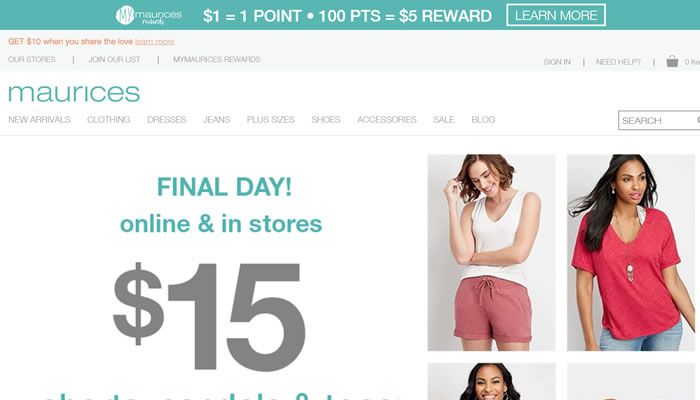Click the mymaurices rewards logo in banner
Screen dimensions: 700x400
(x=149, y=16)
